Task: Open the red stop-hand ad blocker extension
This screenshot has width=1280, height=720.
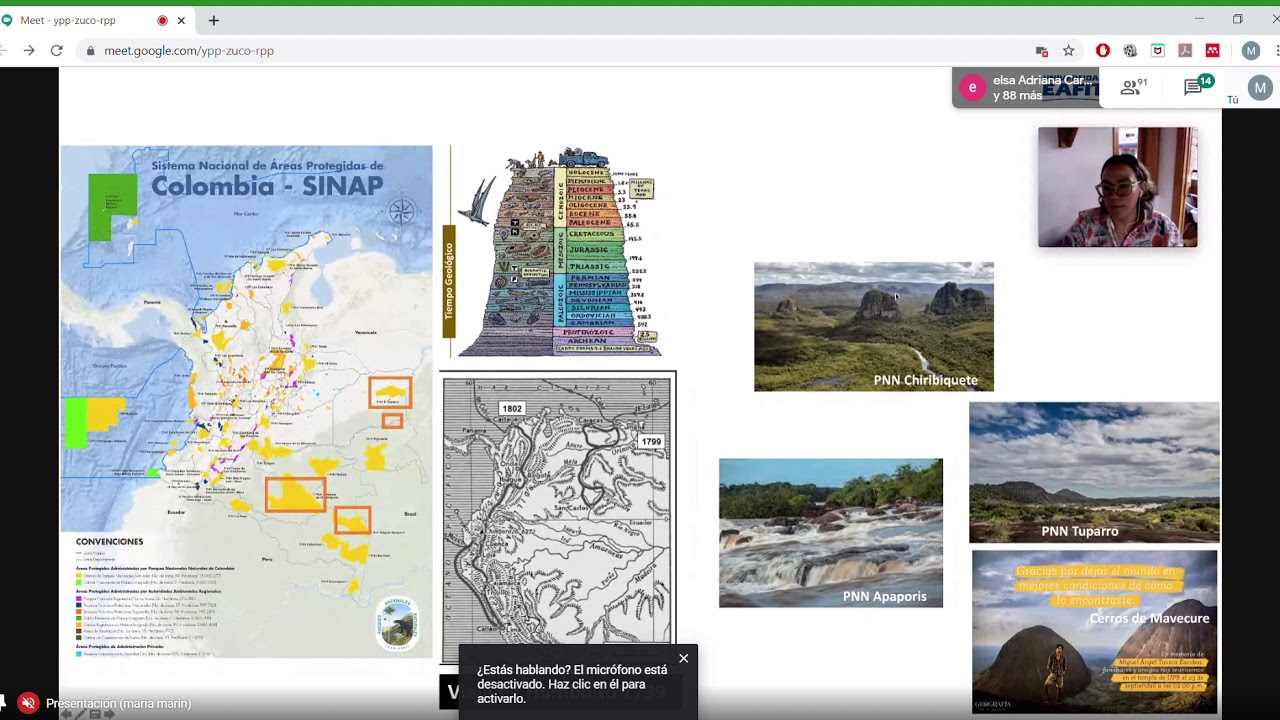Action: point(1103,51)
